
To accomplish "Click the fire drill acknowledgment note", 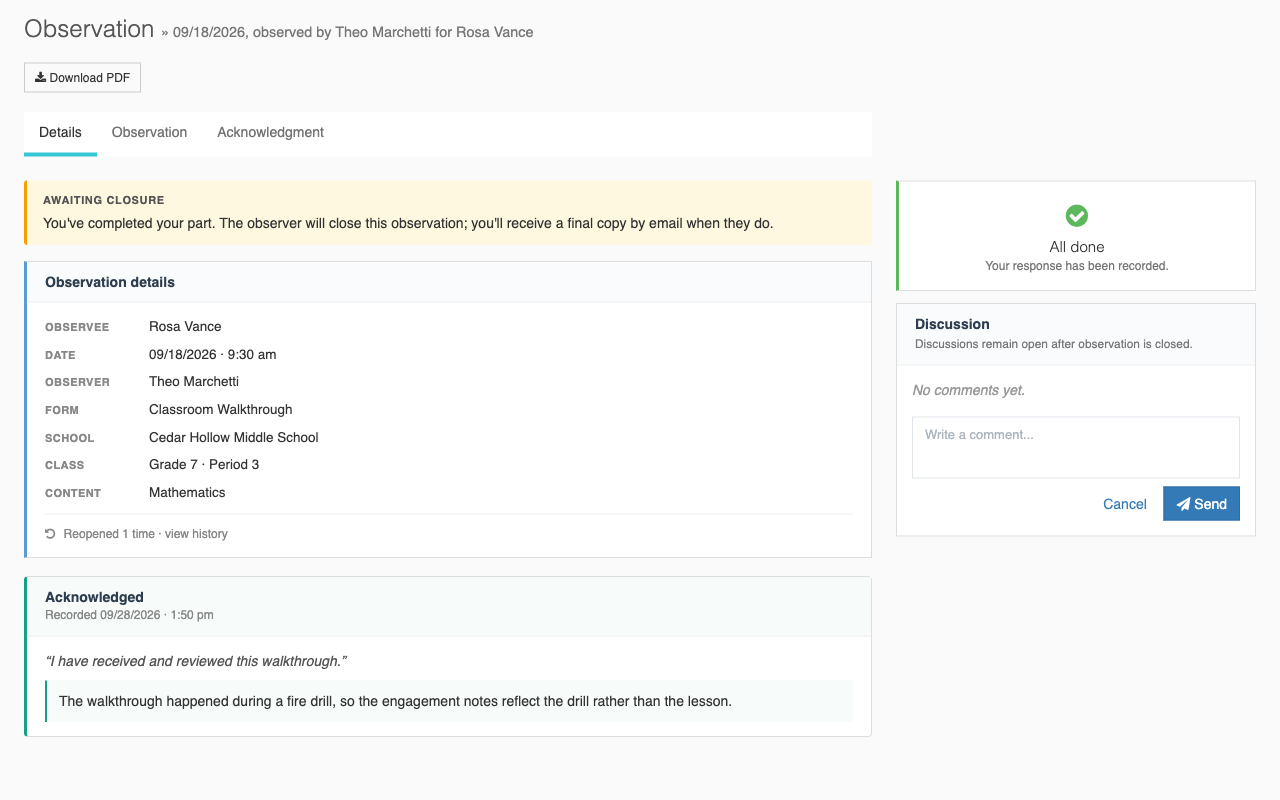I will click(449, 701).
